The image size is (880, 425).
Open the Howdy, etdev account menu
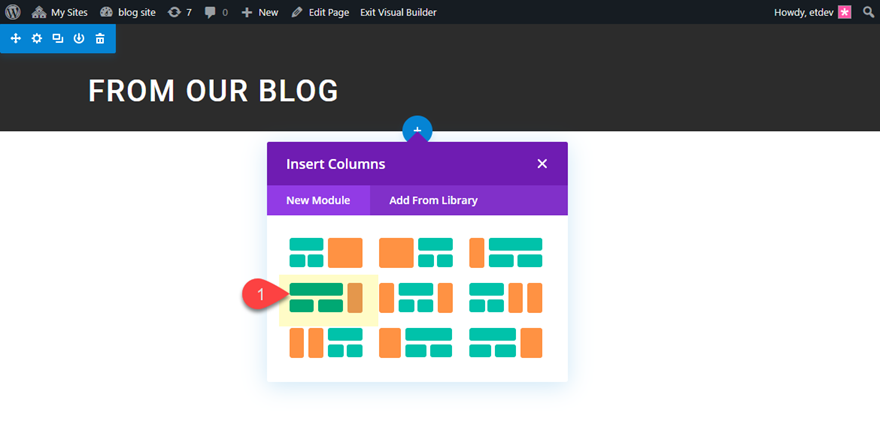click(812, 12)
